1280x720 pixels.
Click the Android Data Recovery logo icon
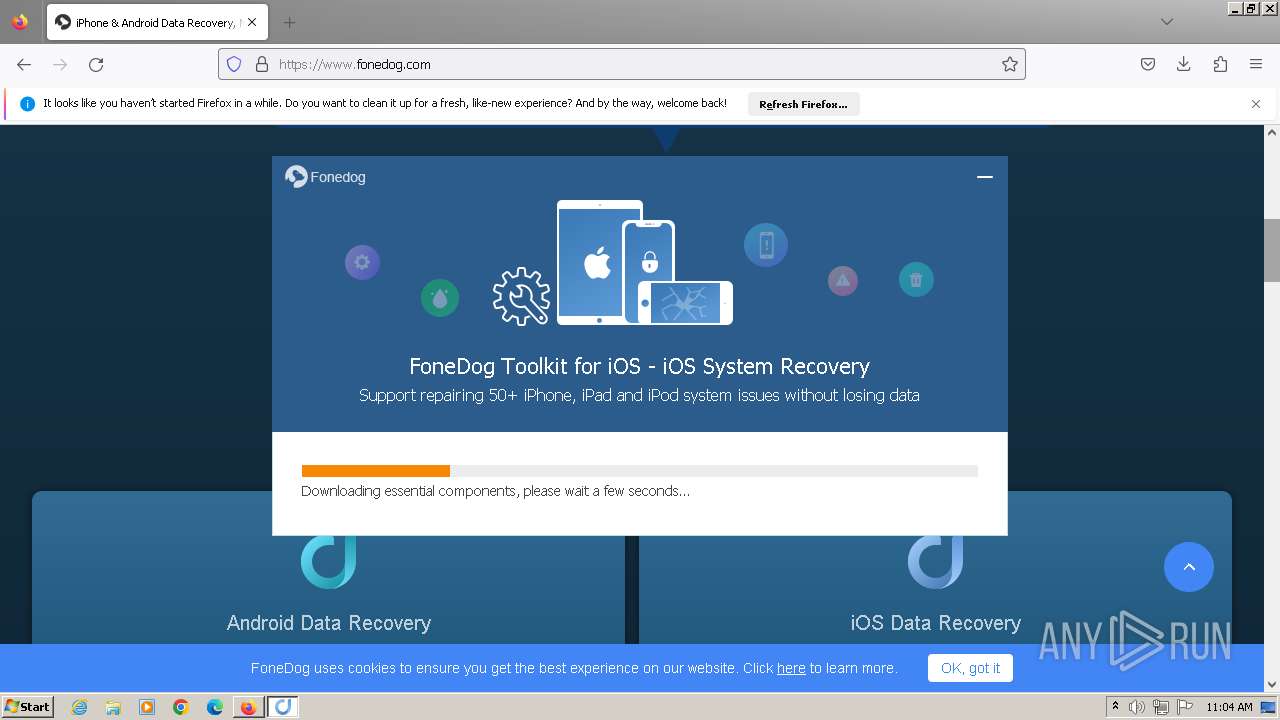tap(329, 562)
